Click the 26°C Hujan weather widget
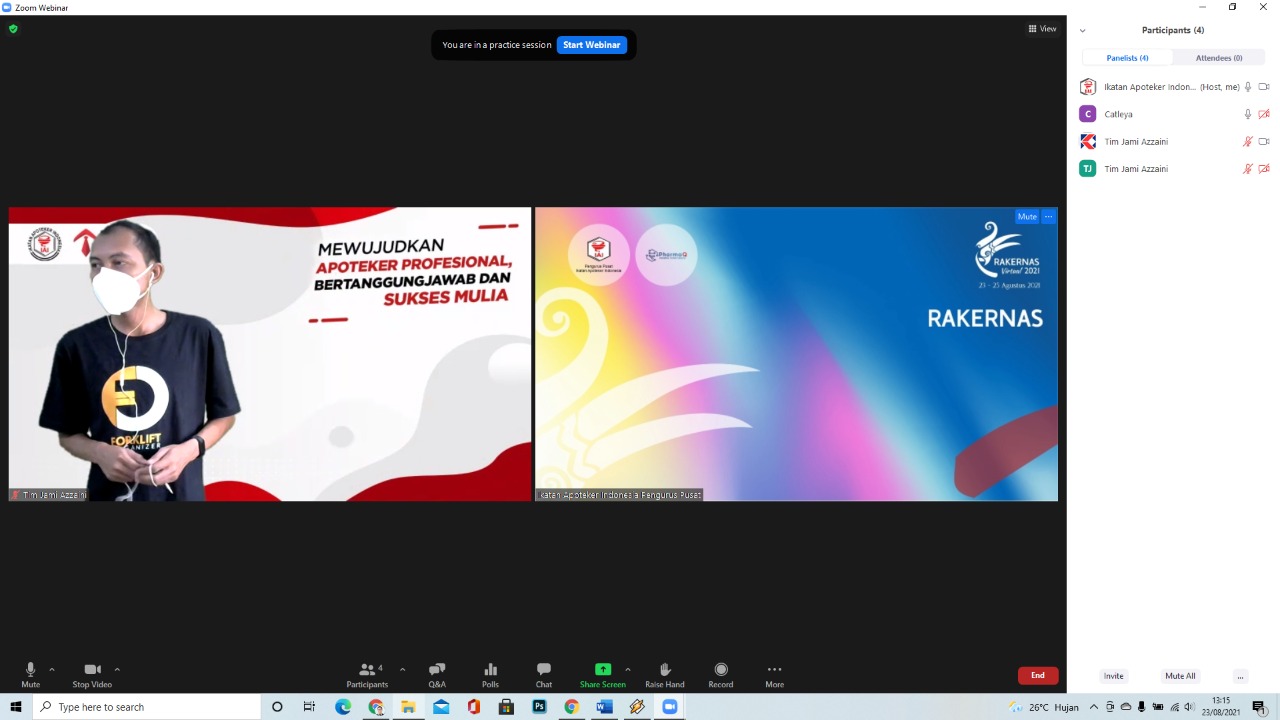 (1044, 707)
